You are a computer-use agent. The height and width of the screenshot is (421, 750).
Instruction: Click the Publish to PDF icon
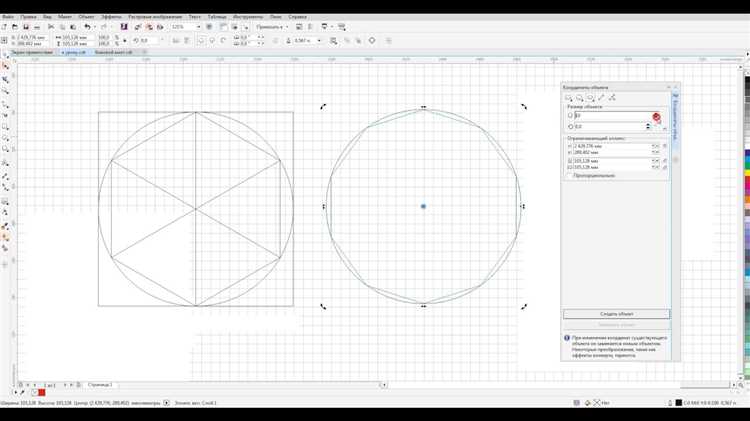pyautogui.click(x=160, y=27)
